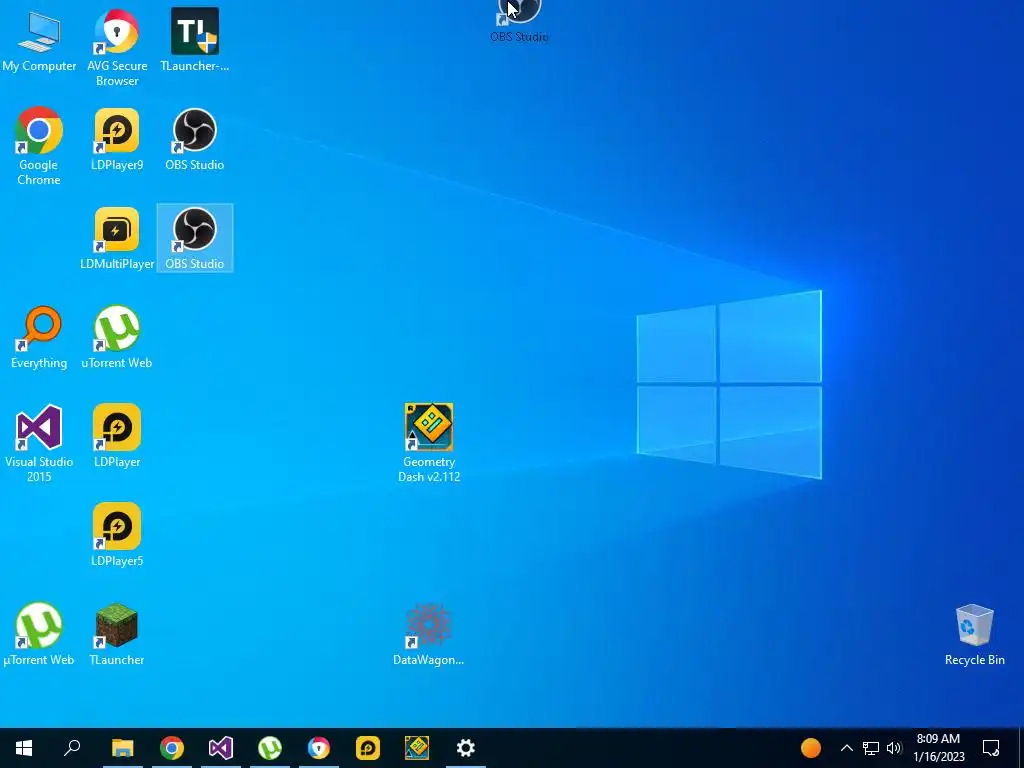Select Visual Studio 2015 desktop shortcut
This screenshot has width=1024, height=768.
point(39,444)
